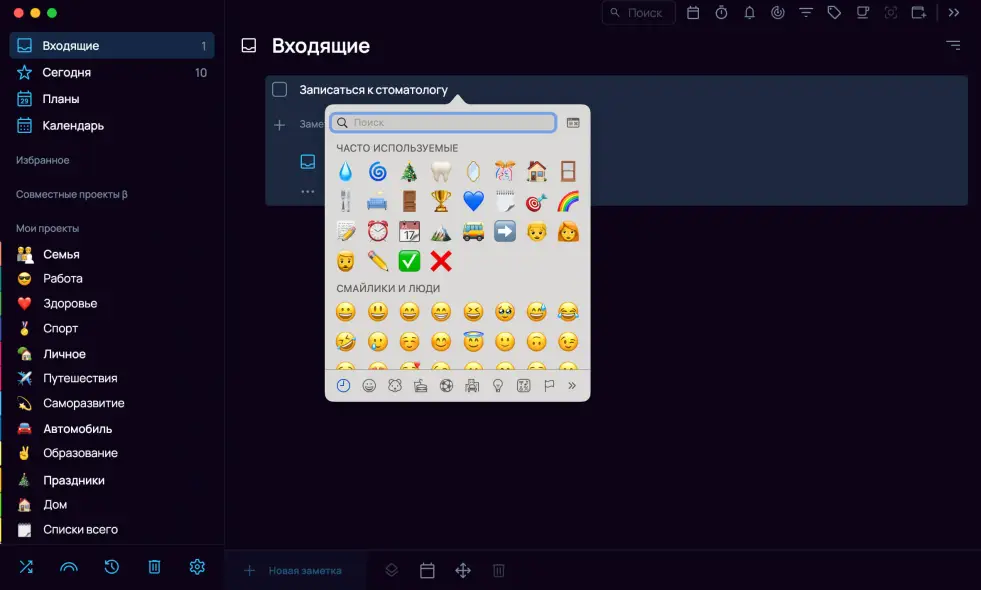This screenshot has height=590, width=981.
Task: Open settings gear in sidebar footer
Action: click(x=197, y=567)
